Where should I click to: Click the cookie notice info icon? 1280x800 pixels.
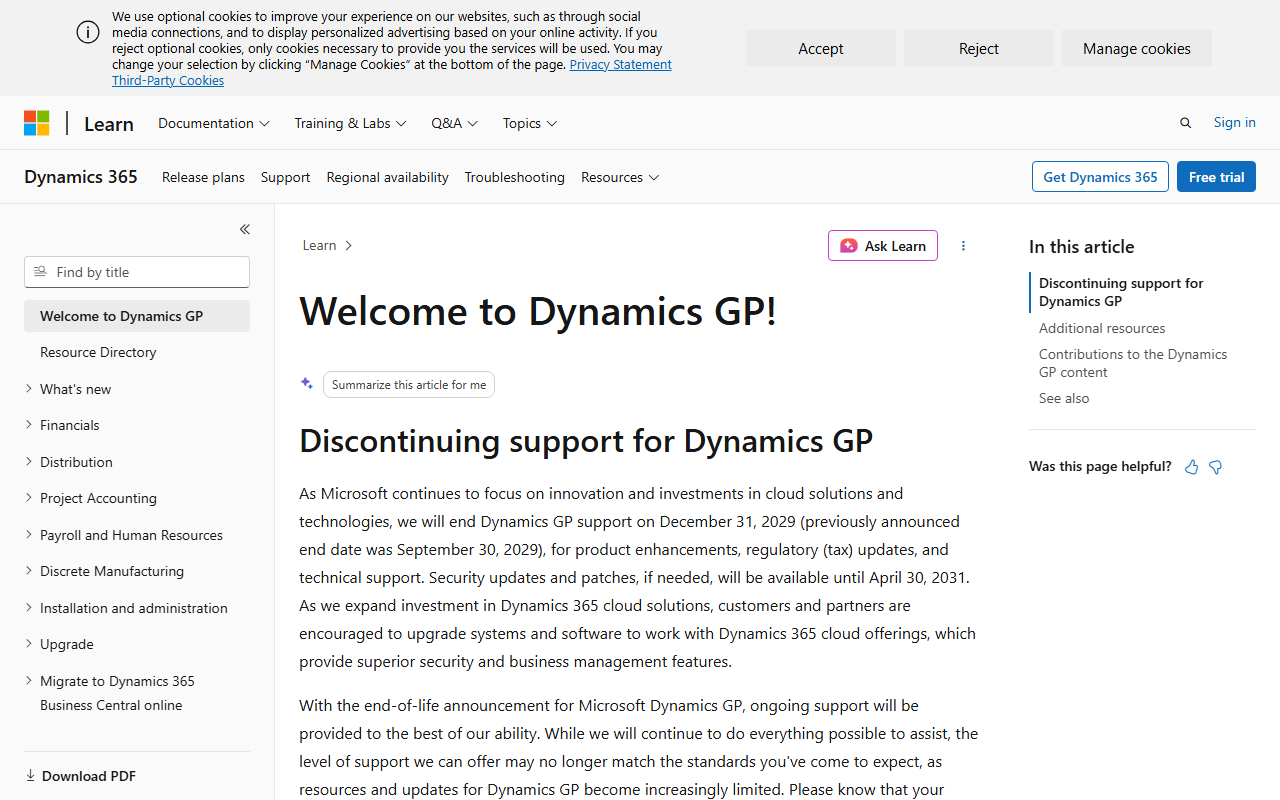[88, 32]
